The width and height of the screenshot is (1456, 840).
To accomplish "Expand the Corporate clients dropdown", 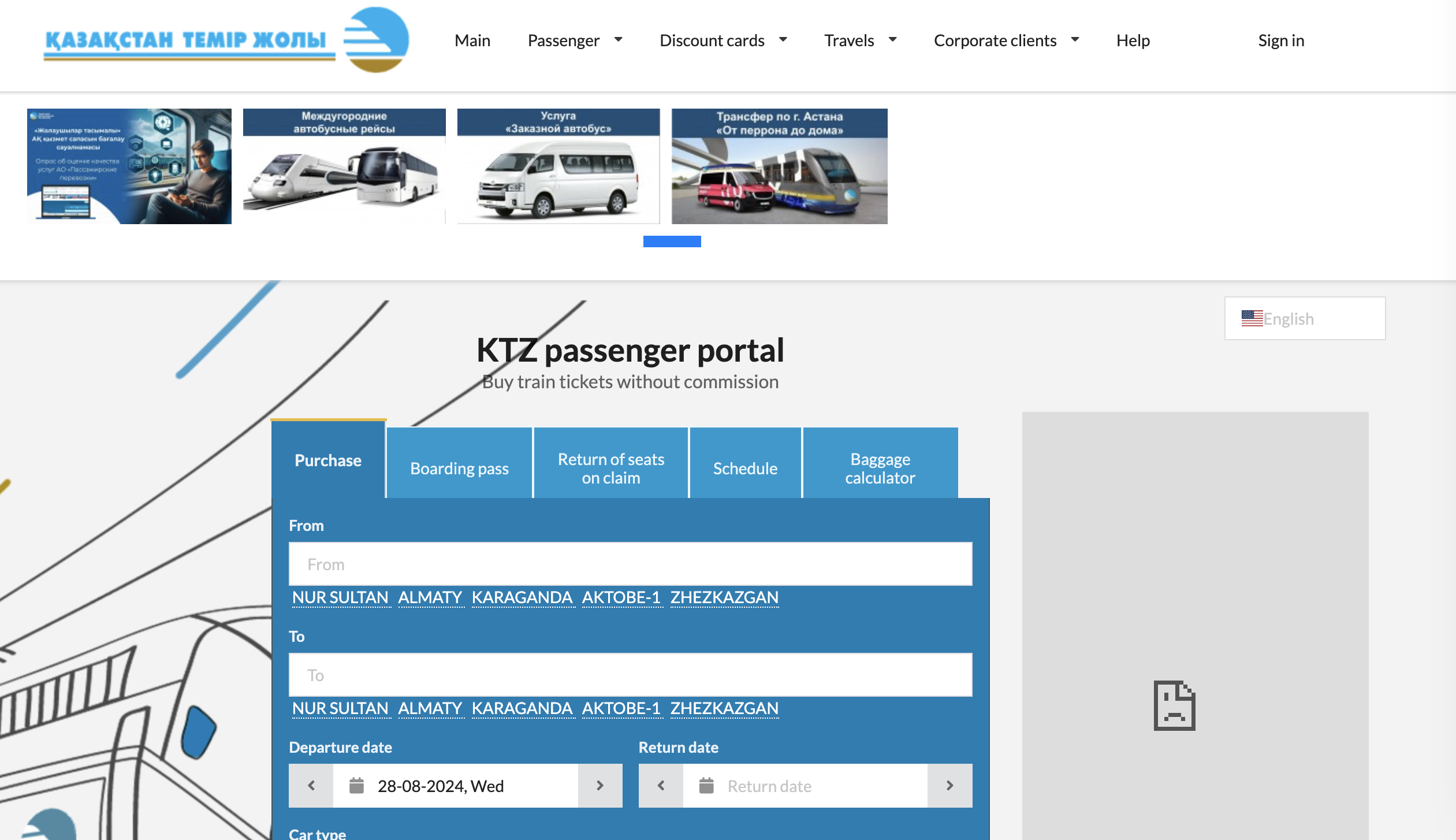I will 1007,40.
